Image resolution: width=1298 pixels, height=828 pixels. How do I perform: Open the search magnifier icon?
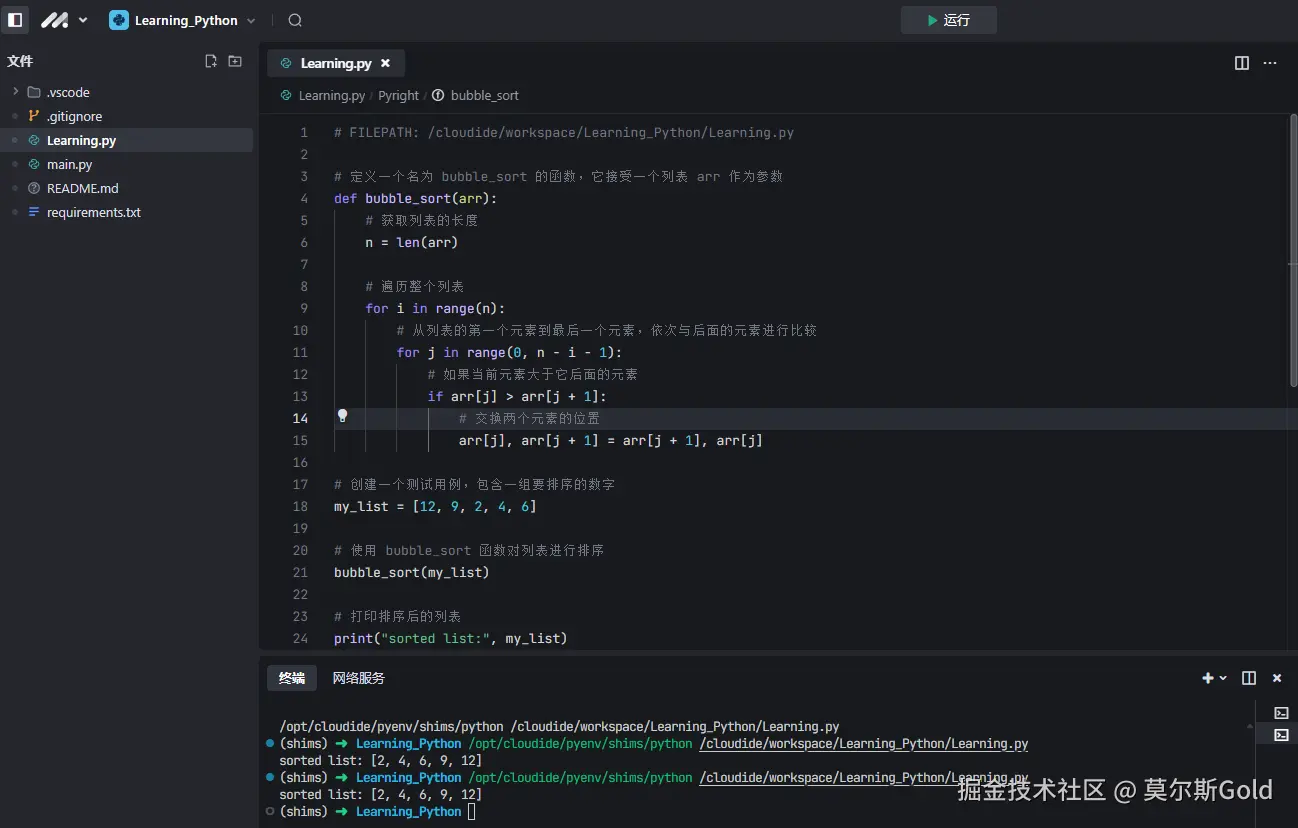click(x=295, y=20)
